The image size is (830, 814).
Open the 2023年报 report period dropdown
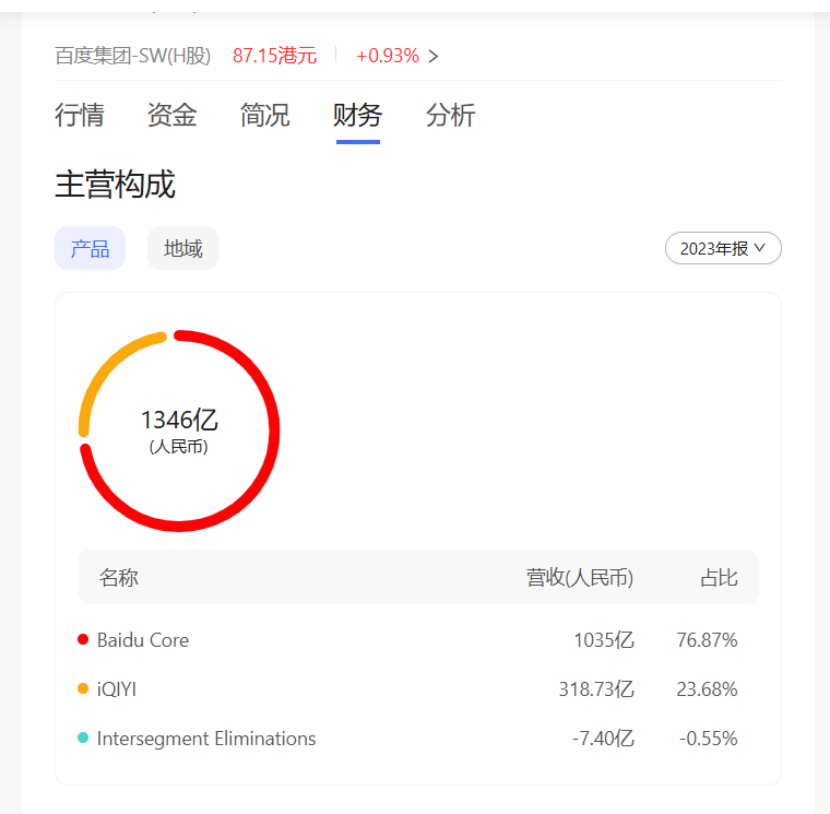[723, 248]
